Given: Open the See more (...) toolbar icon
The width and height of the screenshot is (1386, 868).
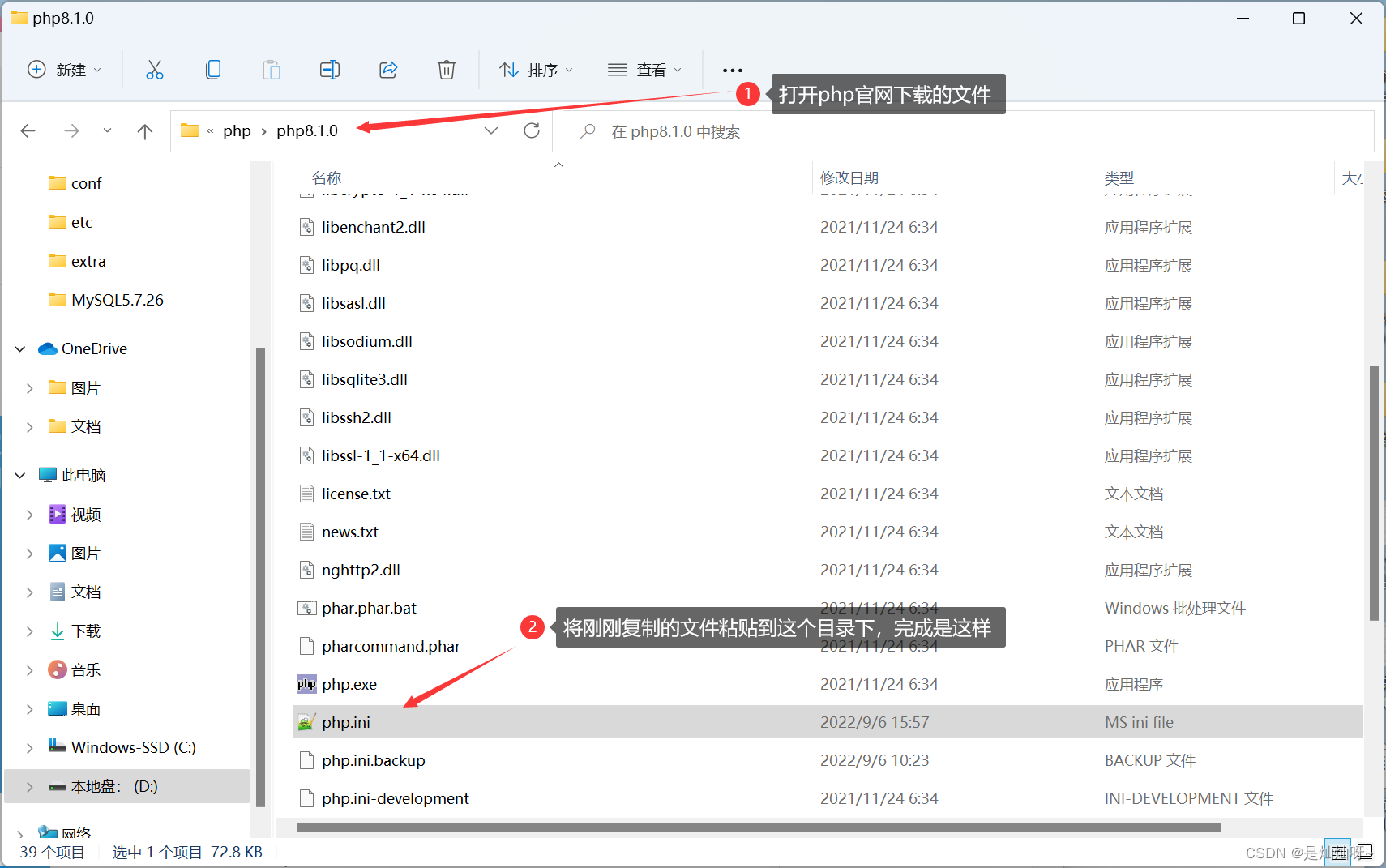Looking at the screenshot, I should tap(731, 70).
